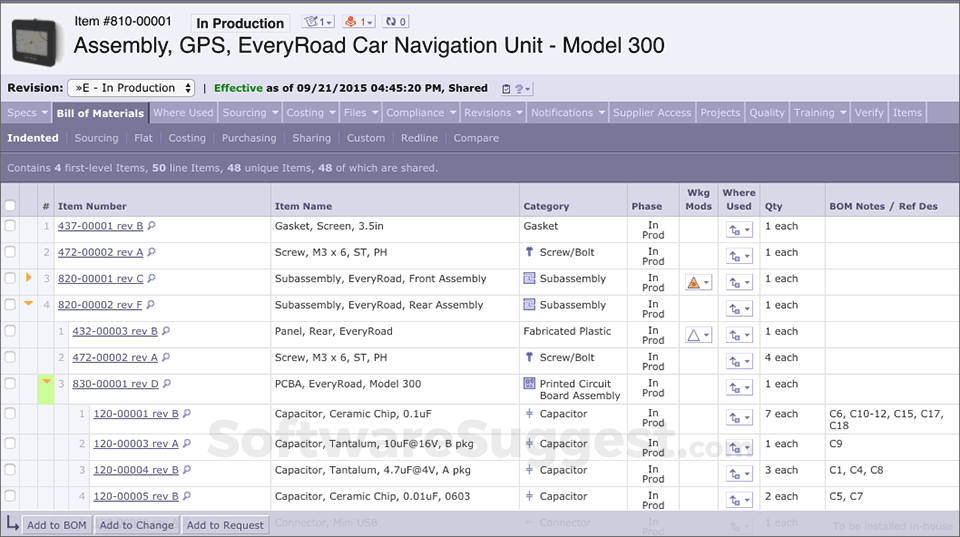Open the Where Used tab

point(183,113)
